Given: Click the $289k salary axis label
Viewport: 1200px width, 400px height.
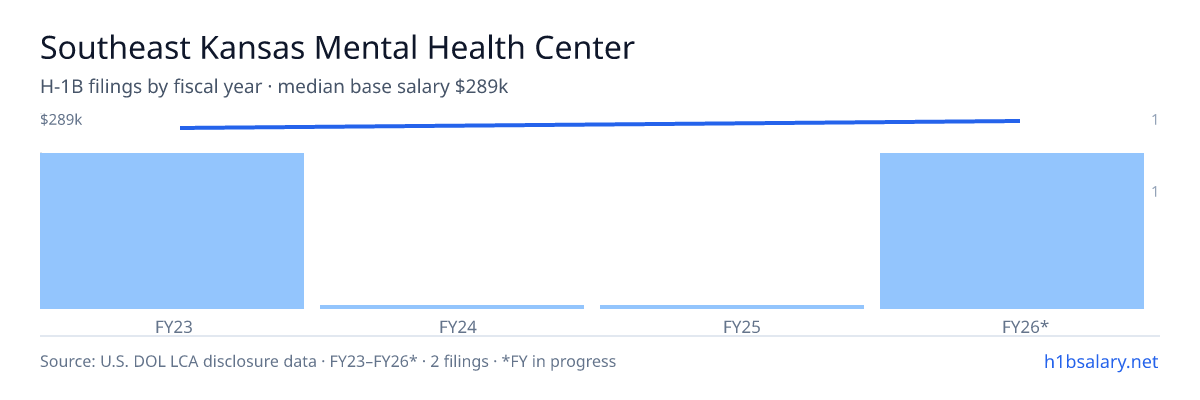Looking at the screenshot, I should [x=61, y=120].
